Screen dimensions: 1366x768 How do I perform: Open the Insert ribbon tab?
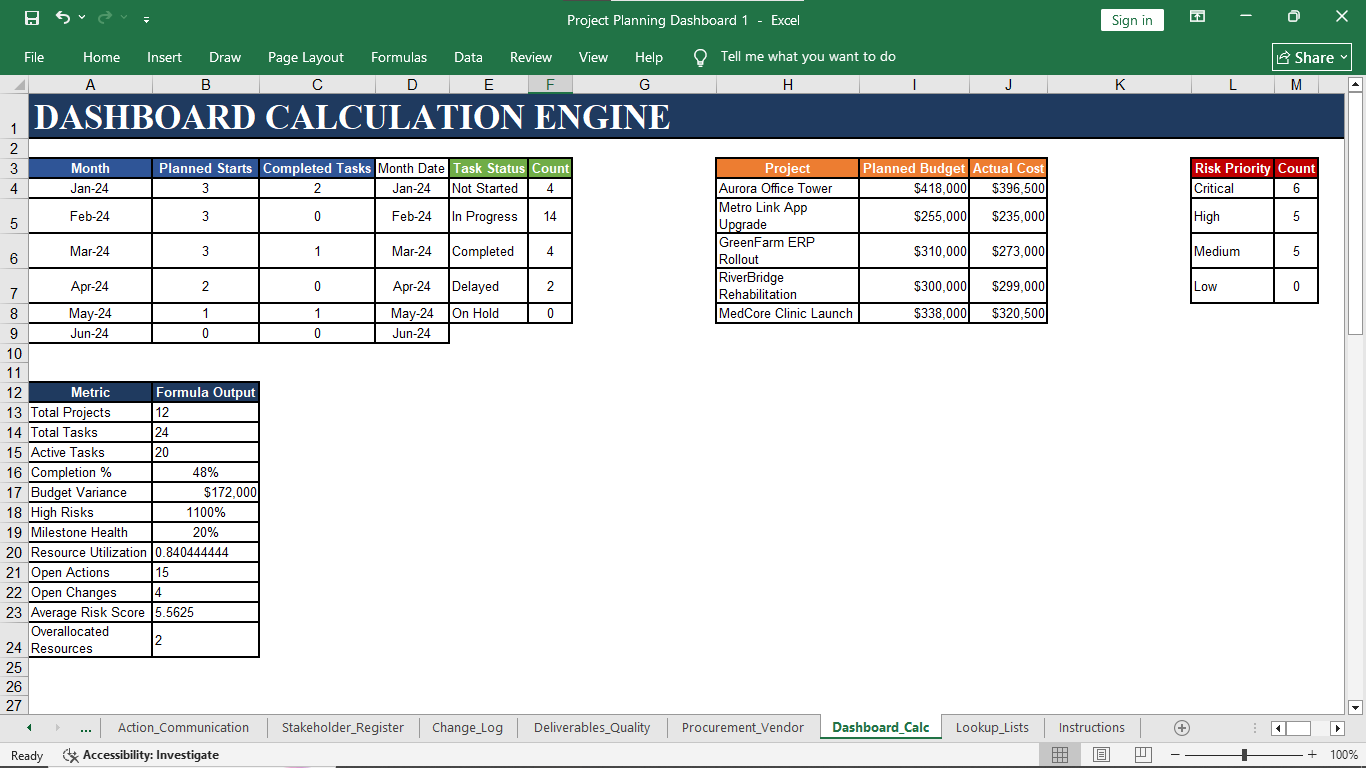(164, 57)
